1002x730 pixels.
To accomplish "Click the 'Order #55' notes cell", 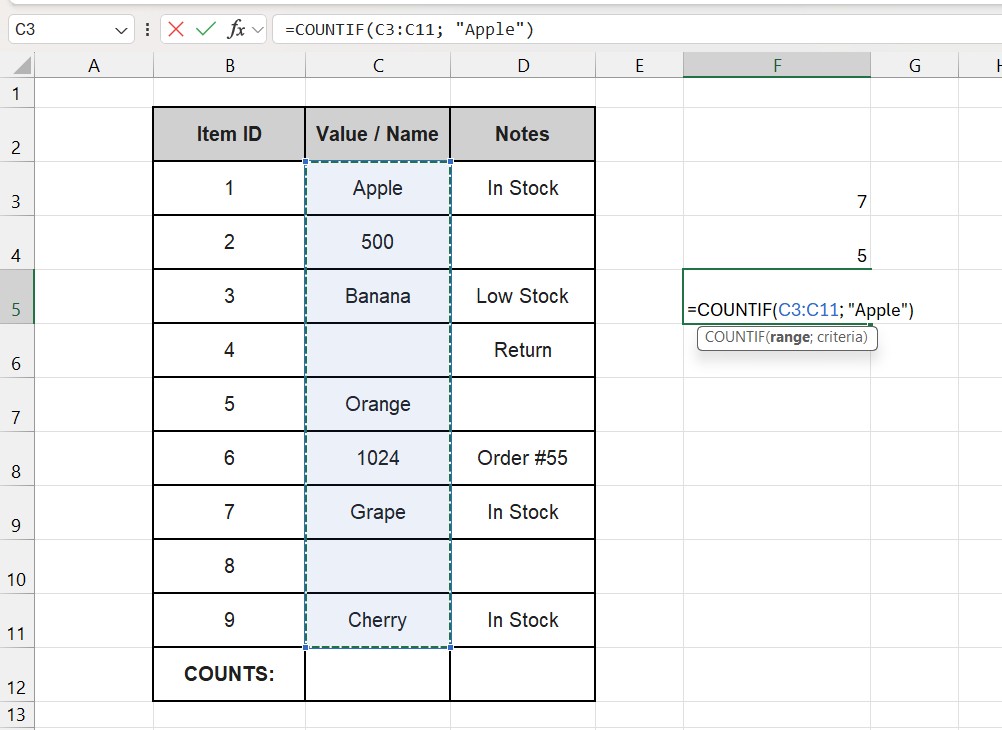I will pos(522,458).
